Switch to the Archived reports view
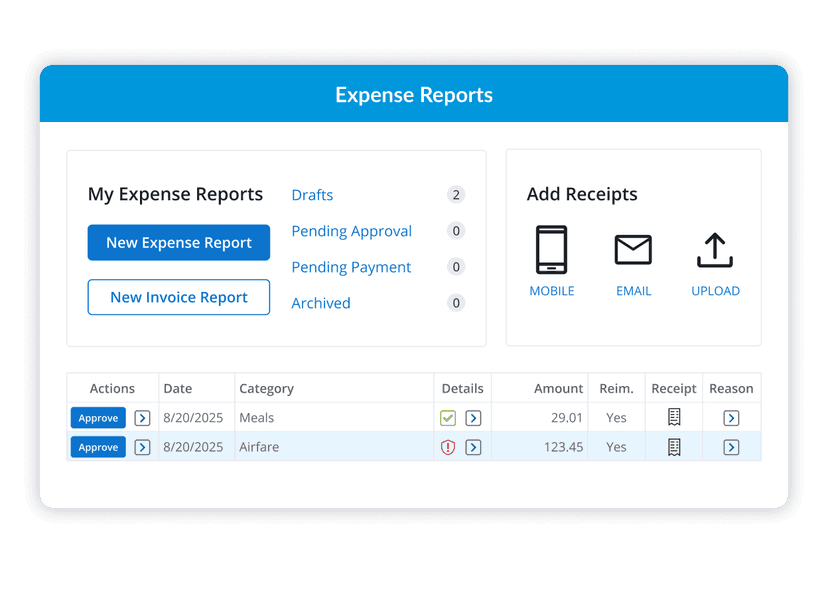 tap(320, 303)
